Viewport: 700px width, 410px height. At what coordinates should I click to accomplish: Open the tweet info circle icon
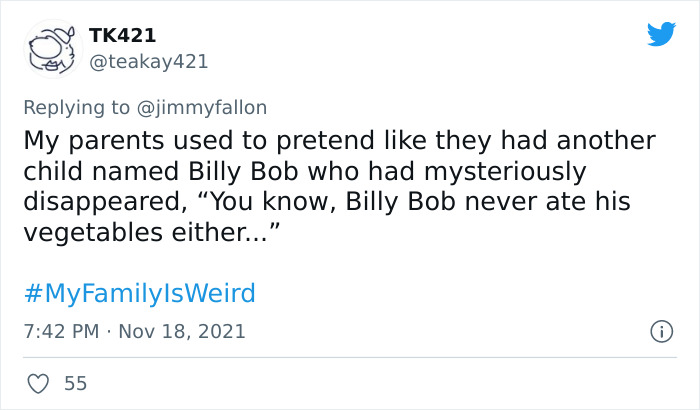click(x=660, y=330)
